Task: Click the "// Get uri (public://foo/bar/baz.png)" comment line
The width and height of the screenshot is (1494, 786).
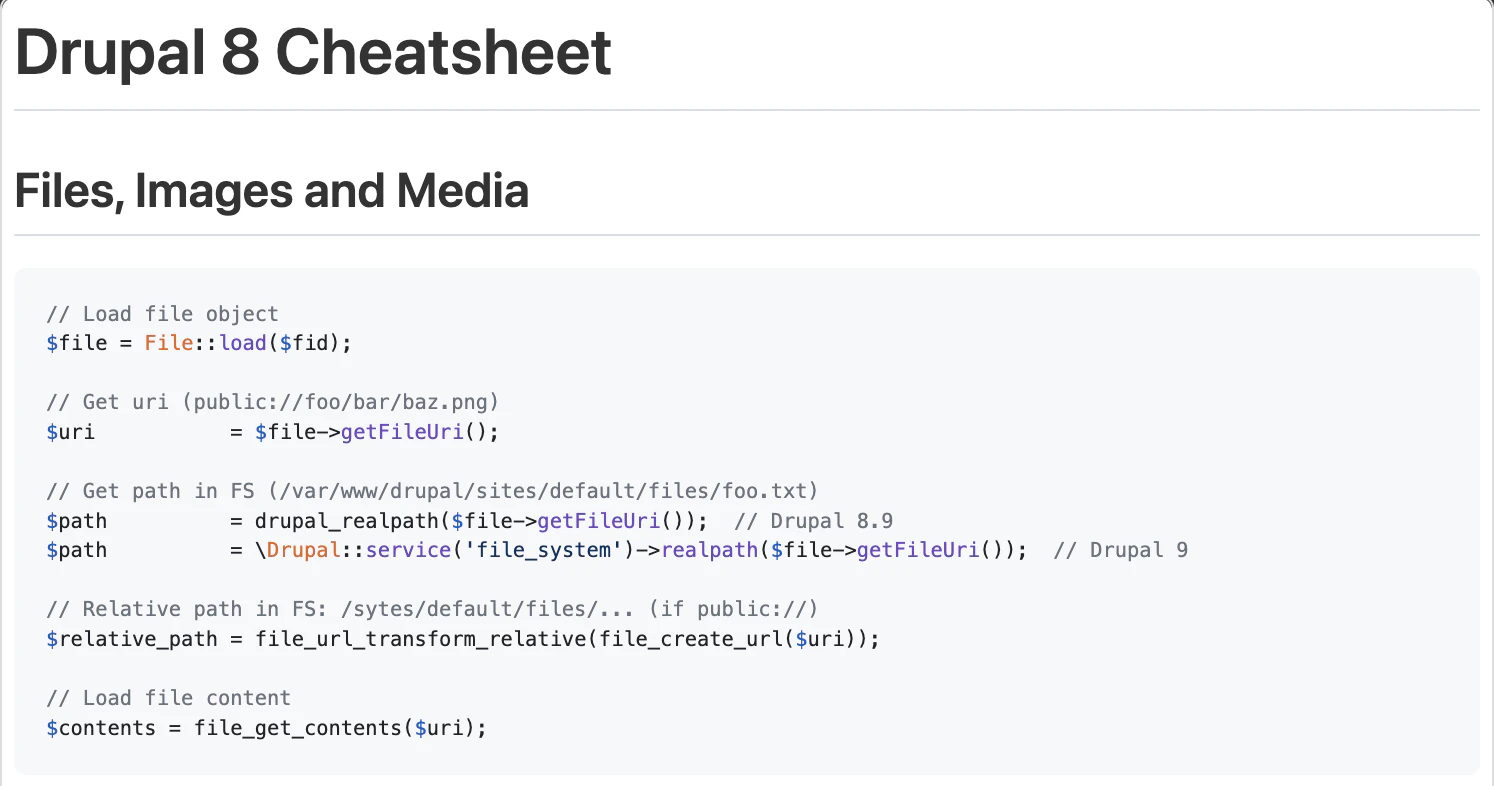Action: pos(273,402)
